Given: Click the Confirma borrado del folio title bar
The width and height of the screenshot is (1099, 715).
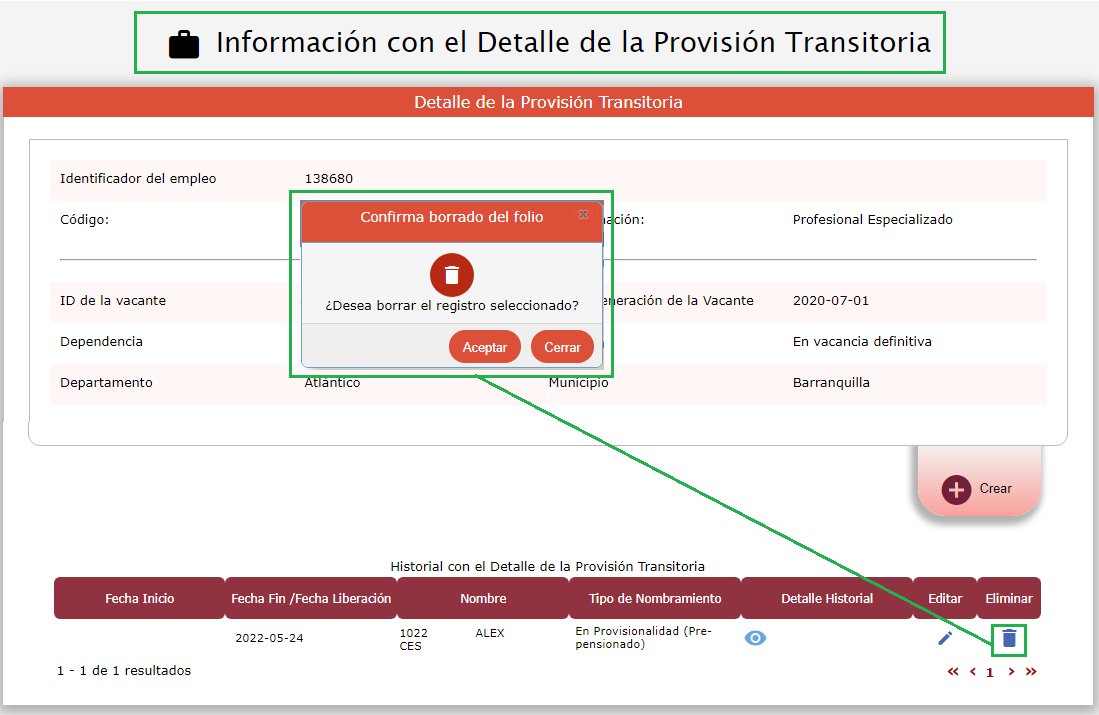Looking at the screenshot, I should coord(452,217).
